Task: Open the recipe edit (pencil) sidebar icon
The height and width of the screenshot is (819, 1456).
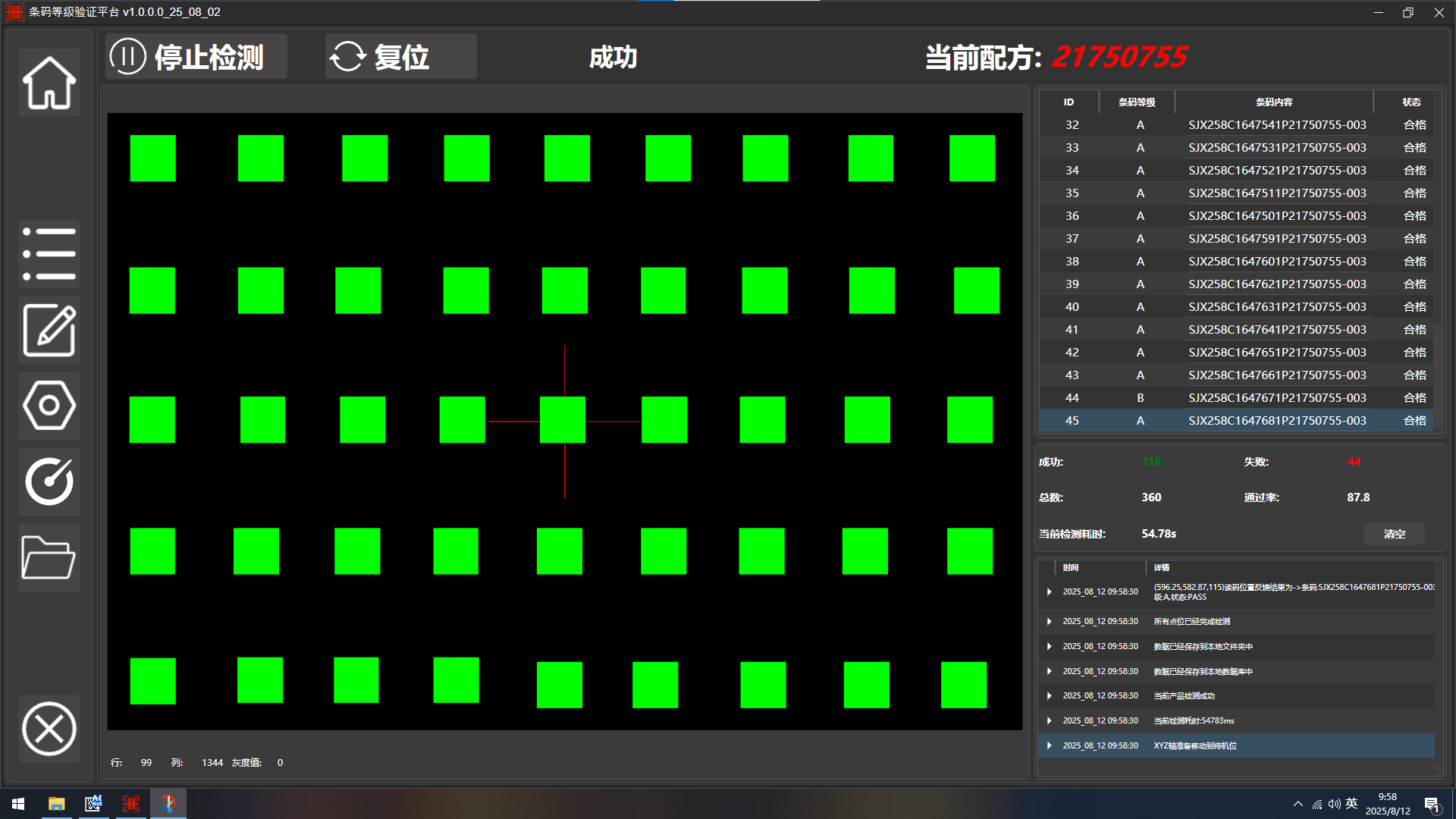Action: coord(49,330)
